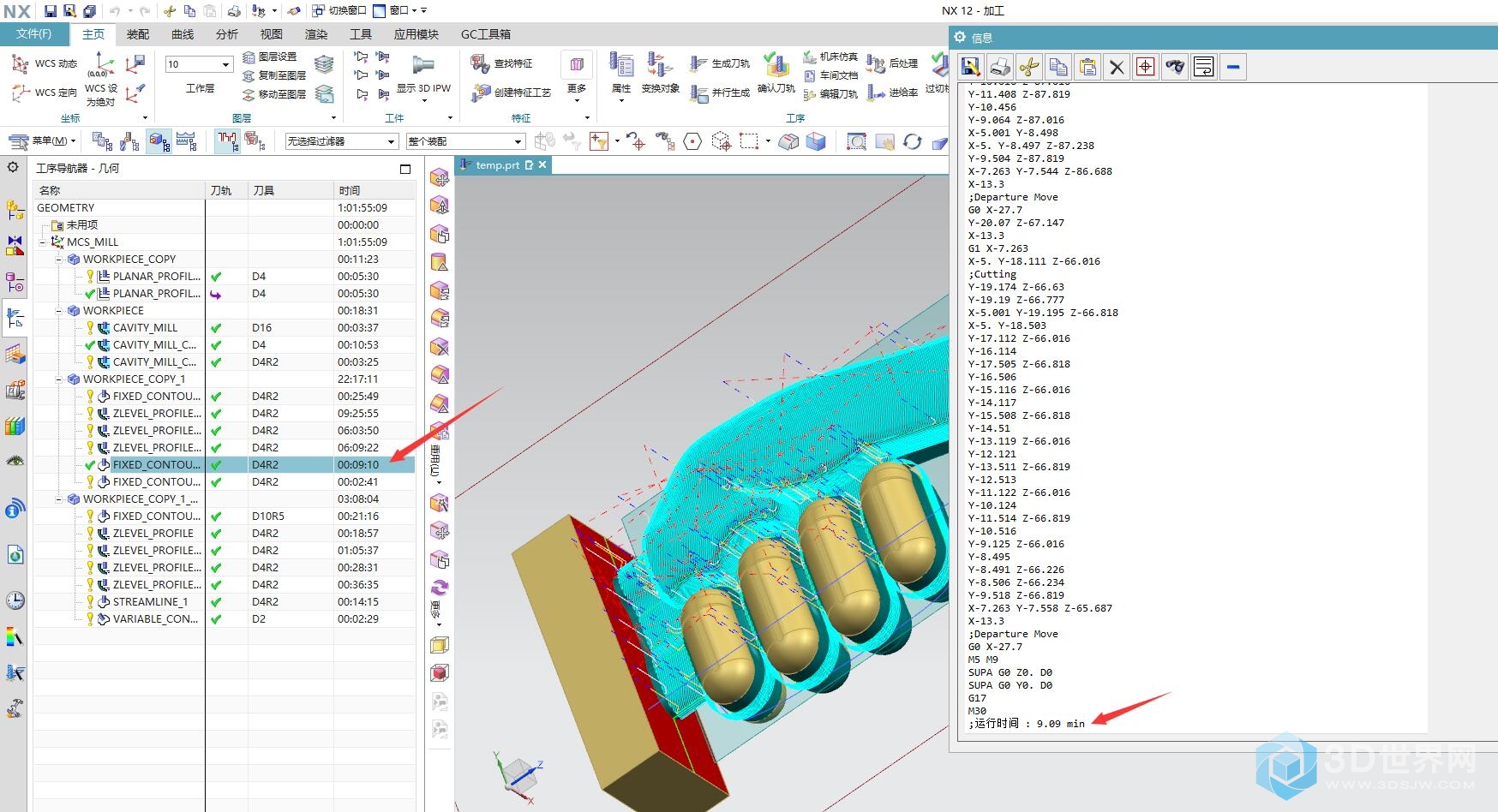Switch to the 曲线 (Curve) ribbon tab
Image resolution: width=1498 pixels, height=812 pixels.
[183, 34]
